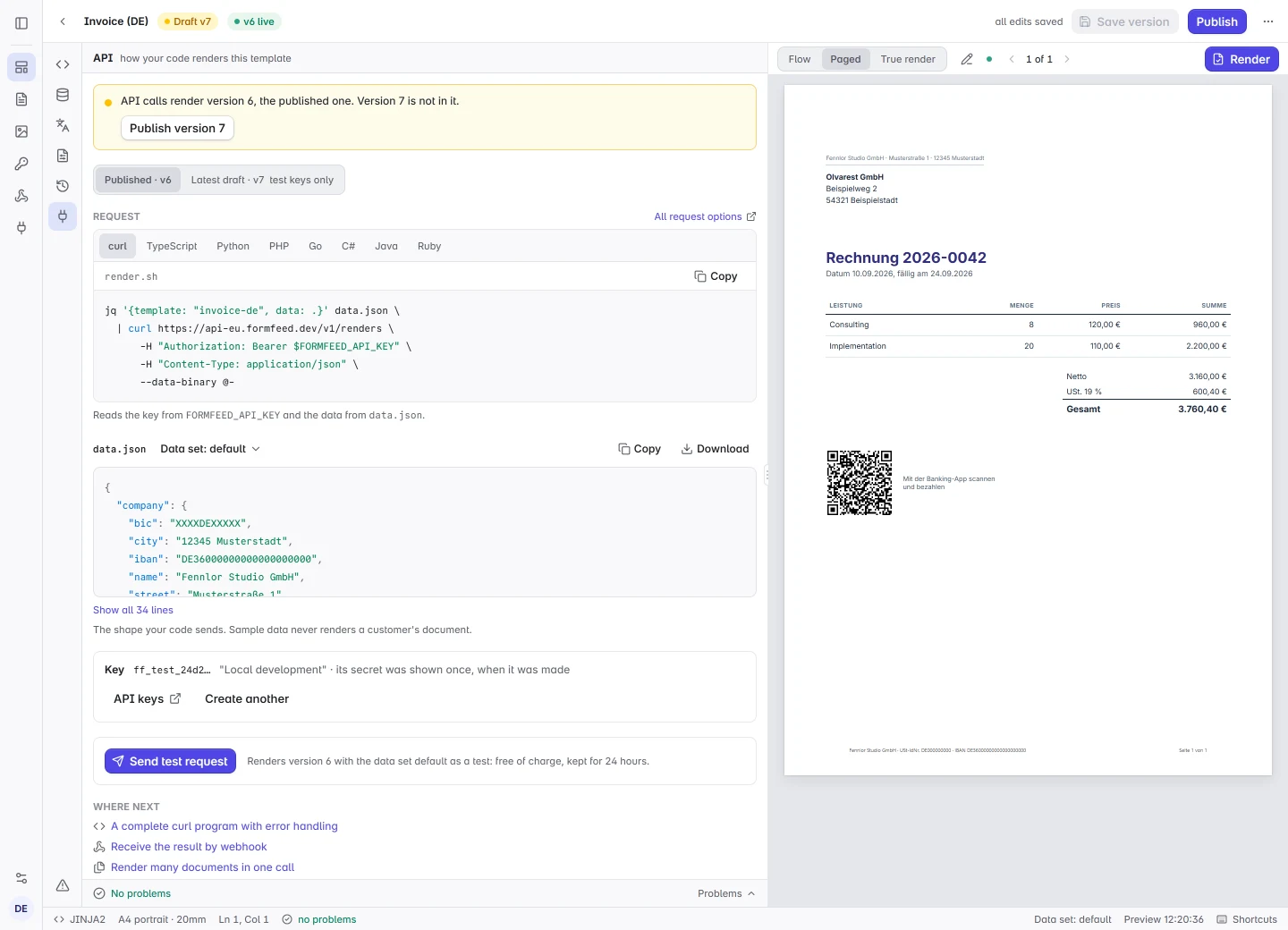Open the translations language icon
Viewport: 1288px width, 930px height.
tap(63, 125)
